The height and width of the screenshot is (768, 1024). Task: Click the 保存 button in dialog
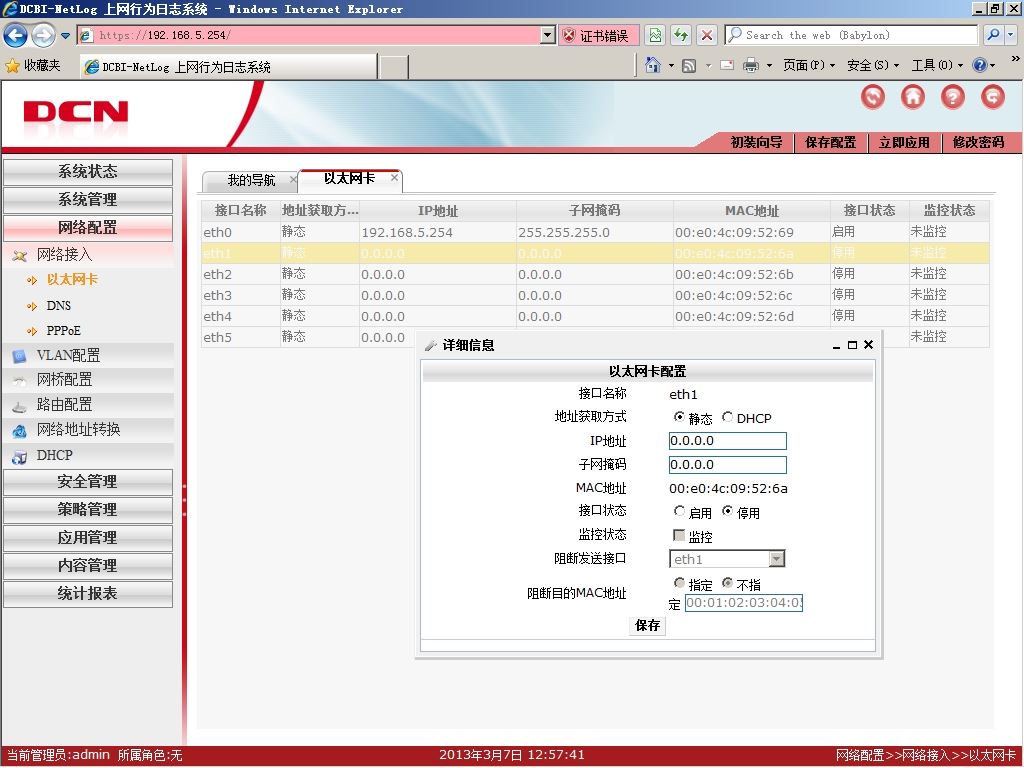click(x=647, y=626)
